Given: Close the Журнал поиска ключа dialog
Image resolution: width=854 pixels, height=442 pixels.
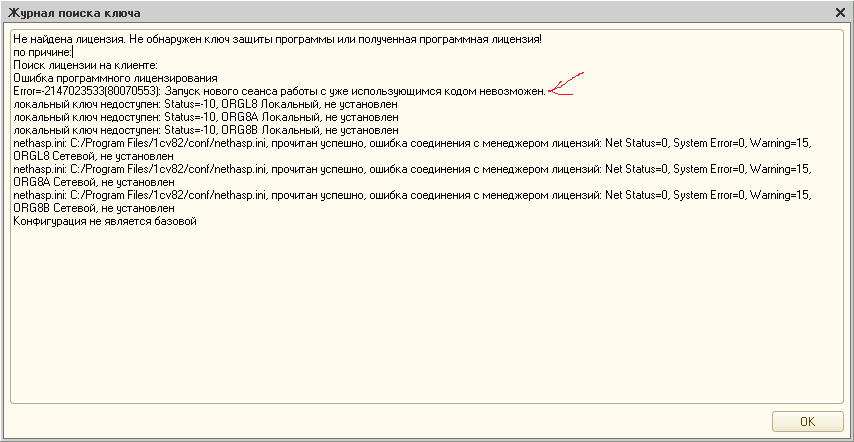Looking at the screenshot, I should click(x=840, y=13).
